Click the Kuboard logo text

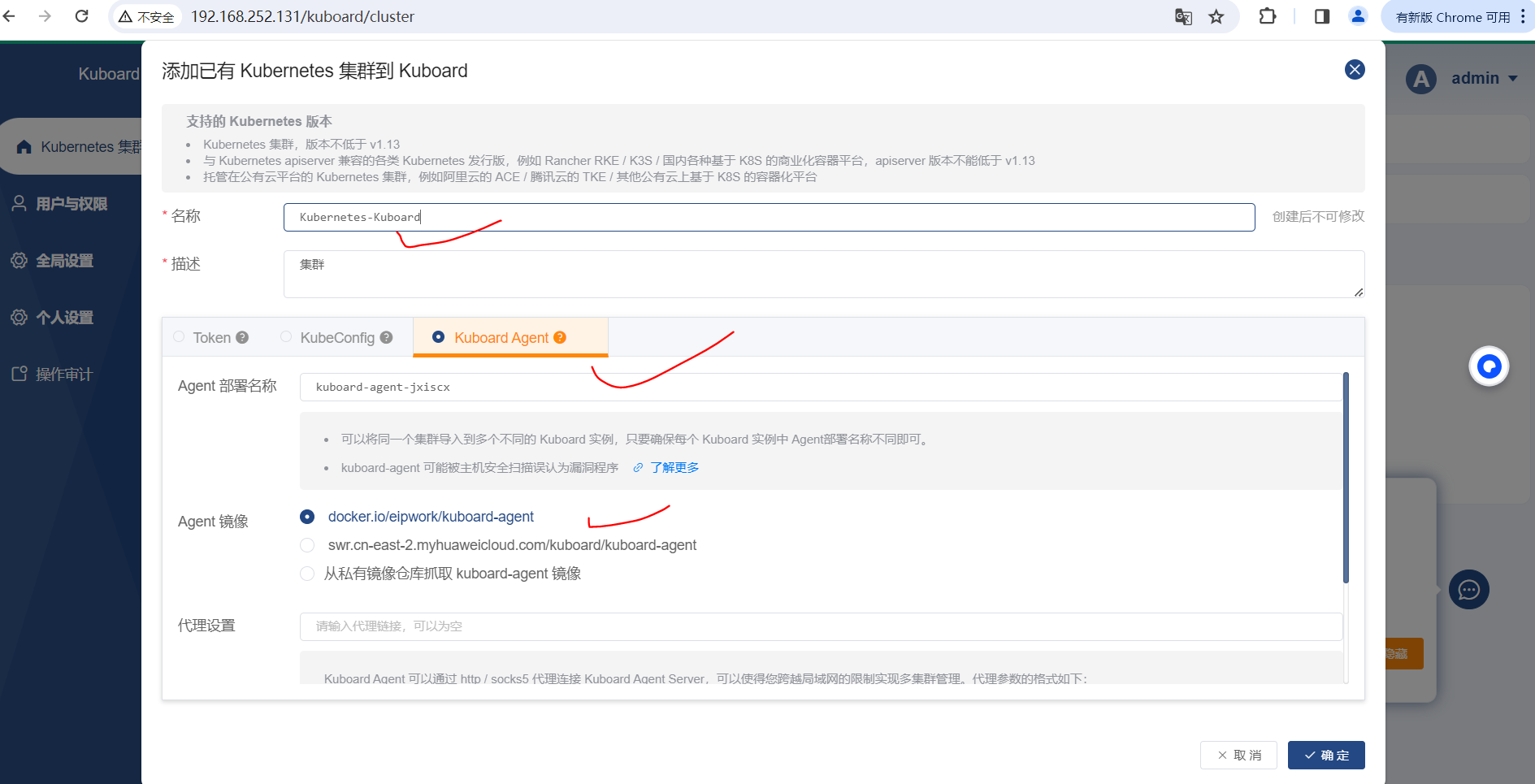pyautogui.click(x=109, y=74)
